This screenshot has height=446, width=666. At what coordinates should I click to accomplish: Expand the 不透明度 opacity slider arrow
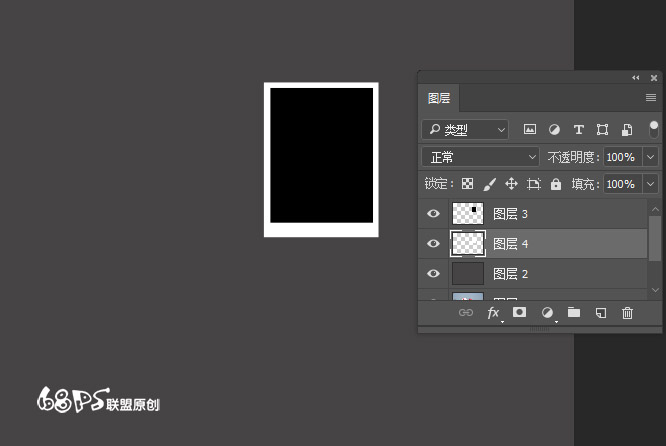pyautogui.click(x=651, y=157)
